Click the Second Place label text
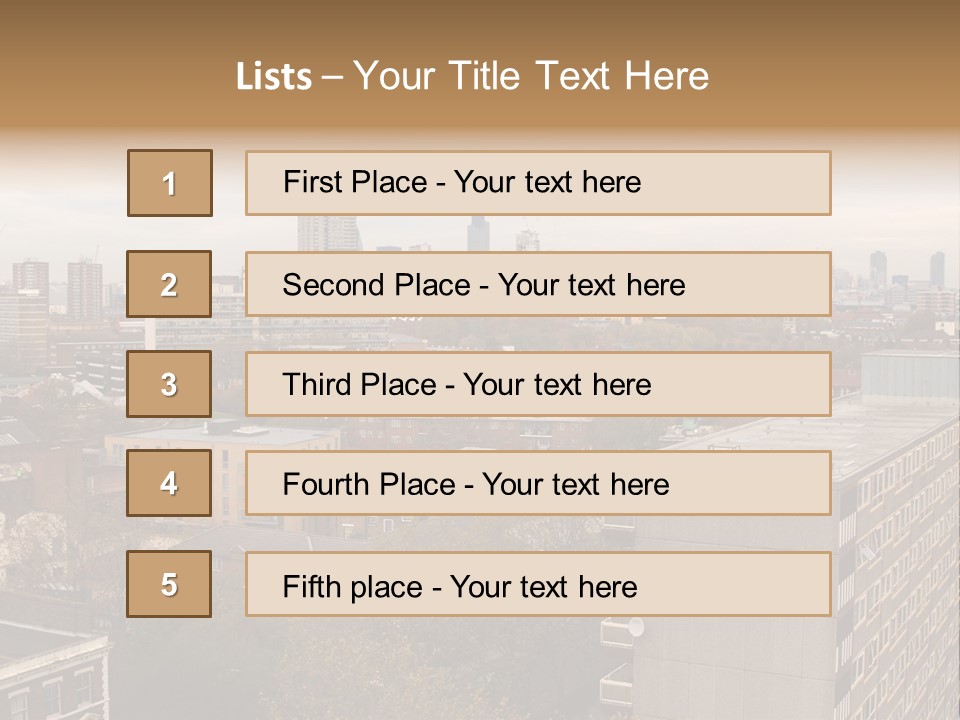 [x=377, y=285]
